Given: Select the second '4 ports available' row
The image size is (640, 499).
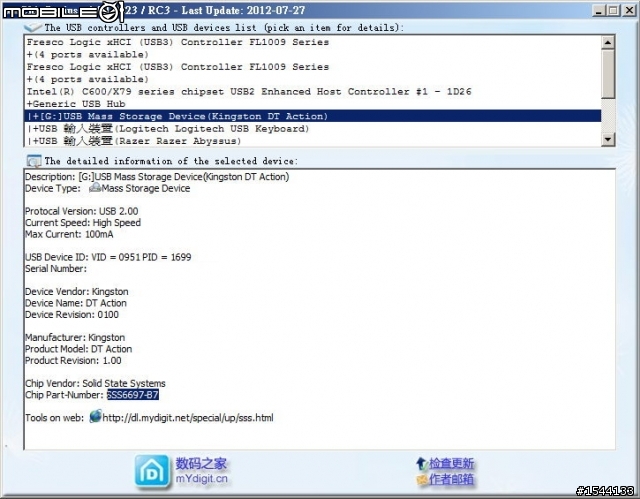Looking at the screenshot, I should pyautogui.click(x=312, y=79).
